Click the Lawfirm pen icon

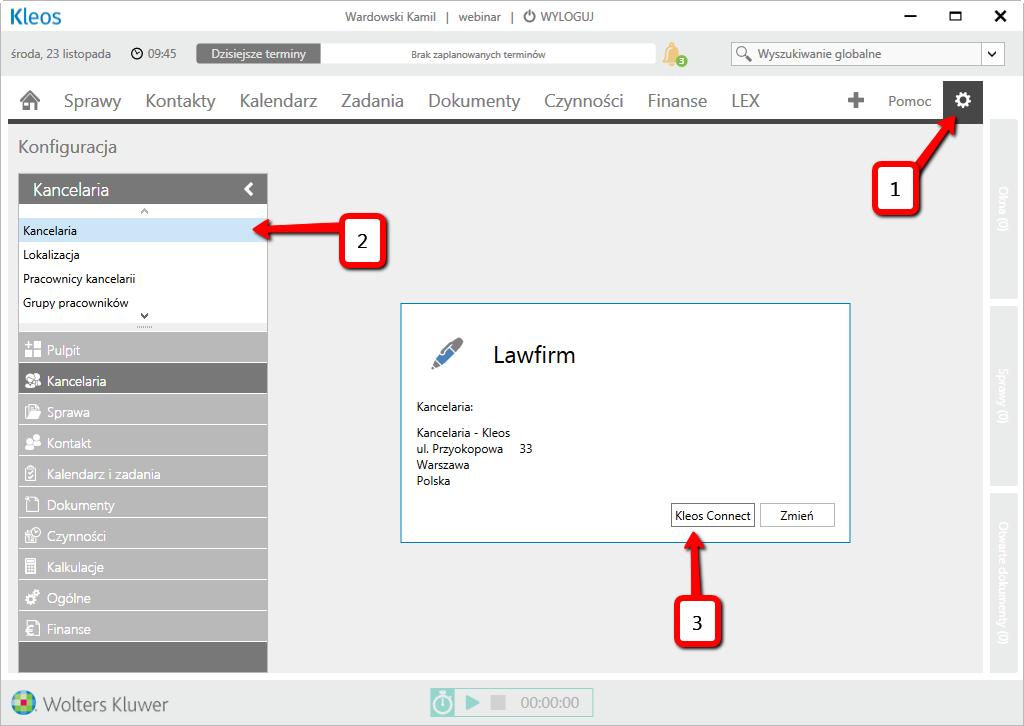pyautogui.click(x=447, y=353)
